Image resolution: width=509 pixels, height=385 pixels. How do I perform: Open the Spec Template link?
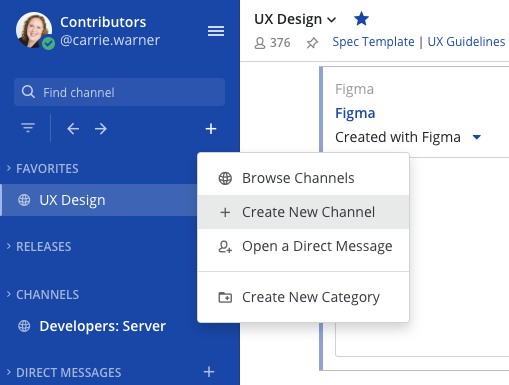pos(373,42)
